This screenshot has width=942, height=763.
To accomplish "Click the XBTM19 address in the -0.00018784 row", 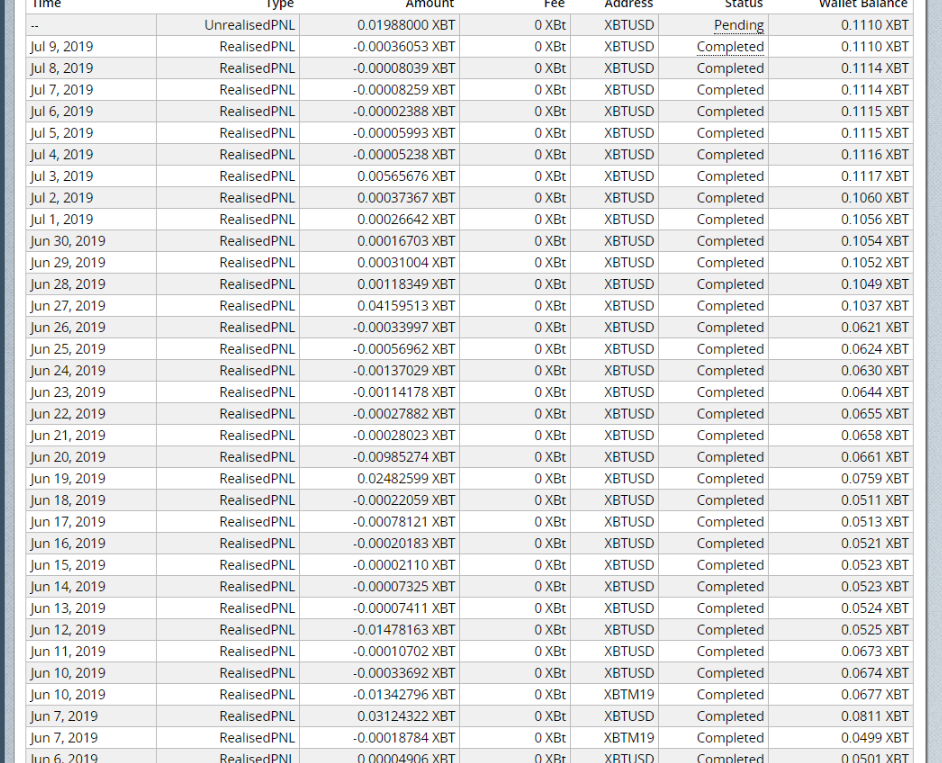I will [628, 738].
